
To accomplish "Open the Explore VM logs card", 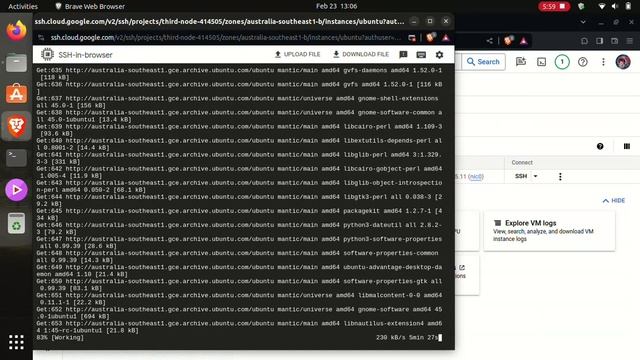I will [x=549, y=231].
